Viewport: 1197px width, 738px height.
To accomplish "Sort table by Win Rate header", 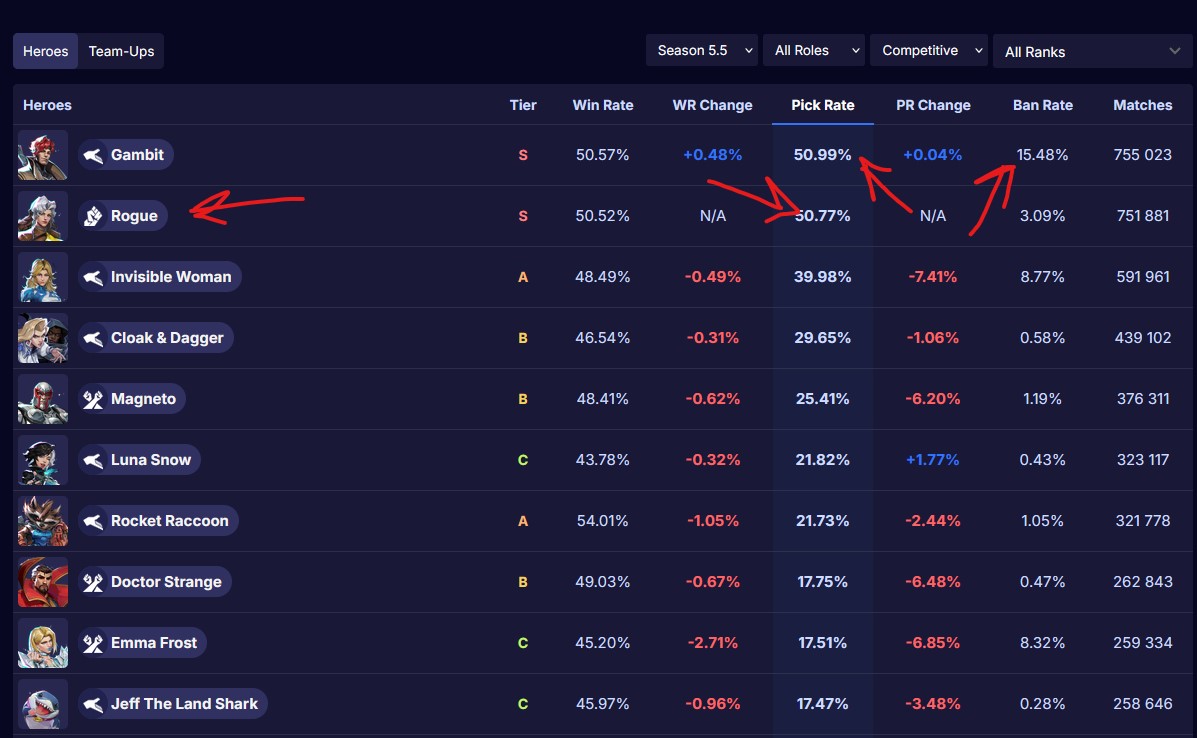I will tap(603, 105).
